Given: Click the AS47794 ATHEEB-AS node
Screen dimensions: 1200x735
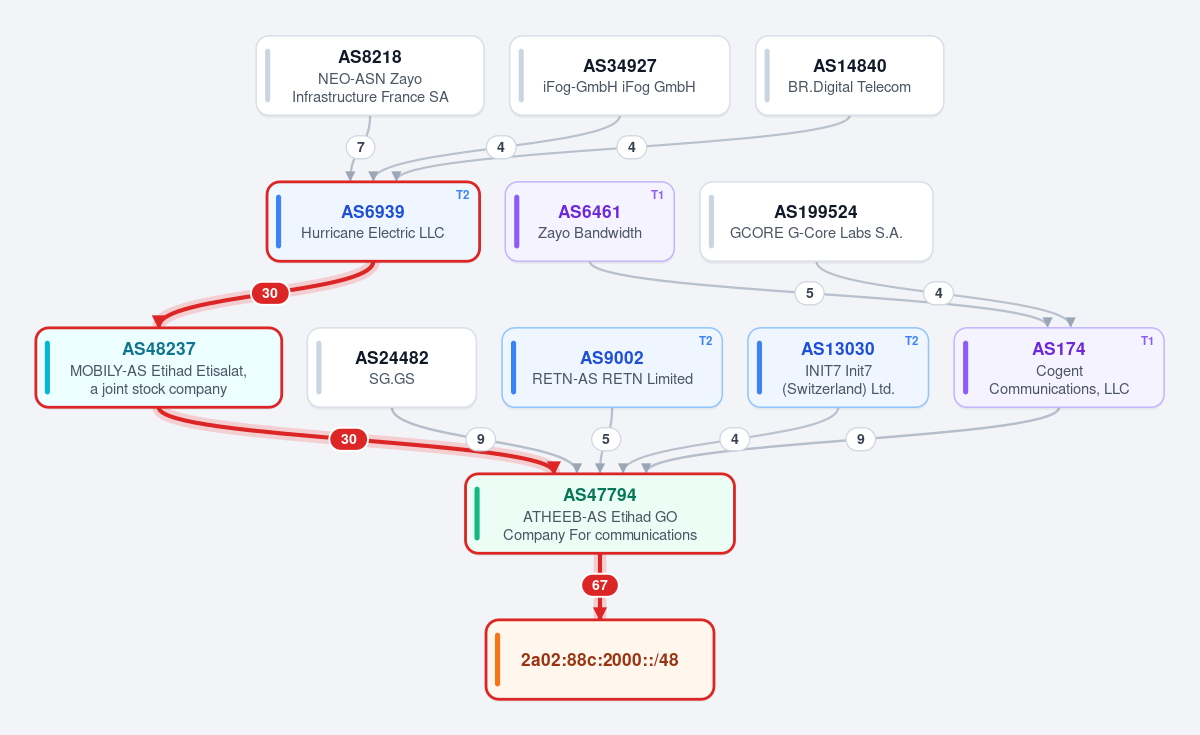Looking at the screenshot, I should [600, 514].
